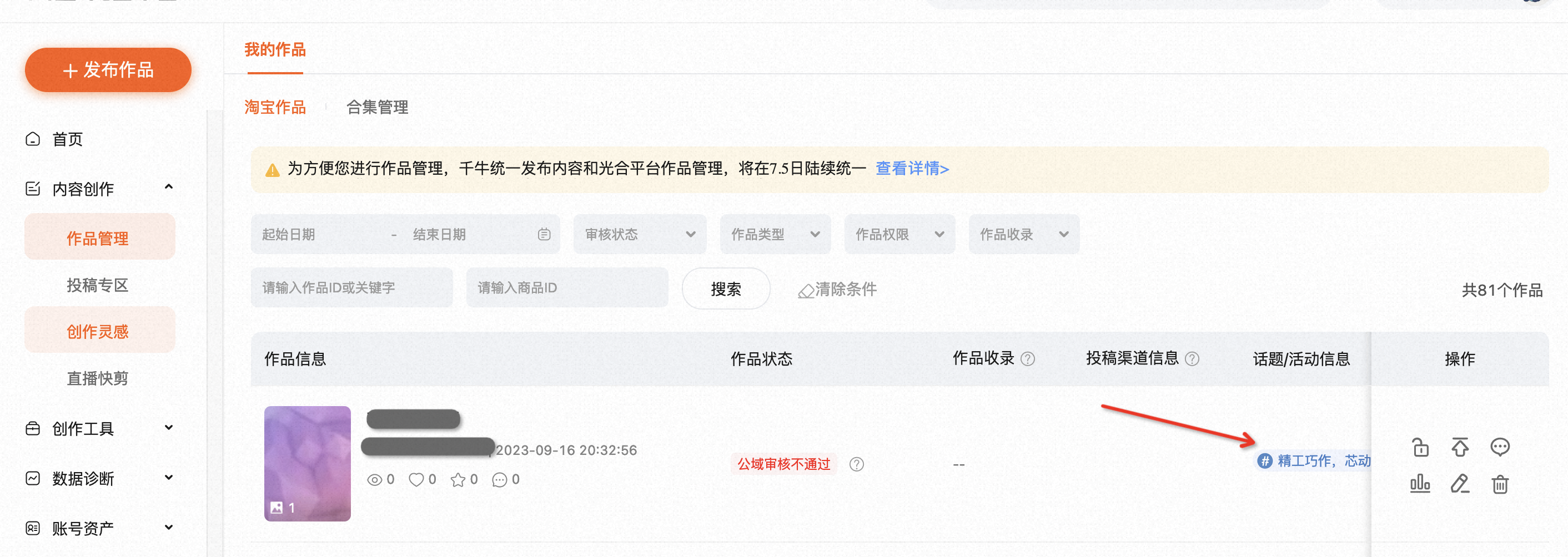1568x557 pixels.
Task: Open the 查看详情 link in the notice
Action: pos(912,169)
